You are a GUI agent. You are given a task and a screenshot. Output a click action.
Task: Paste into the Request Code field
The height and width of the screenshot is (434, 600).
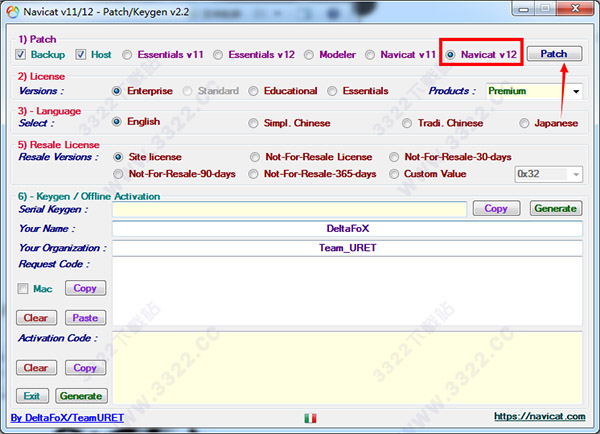click(85, 318)
